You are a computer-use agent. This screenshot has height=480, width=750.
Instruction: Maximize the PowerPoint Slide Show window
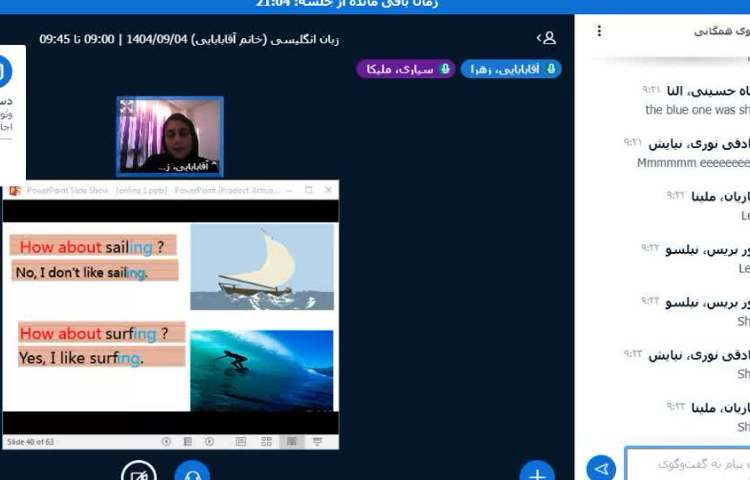click(309, 190)
